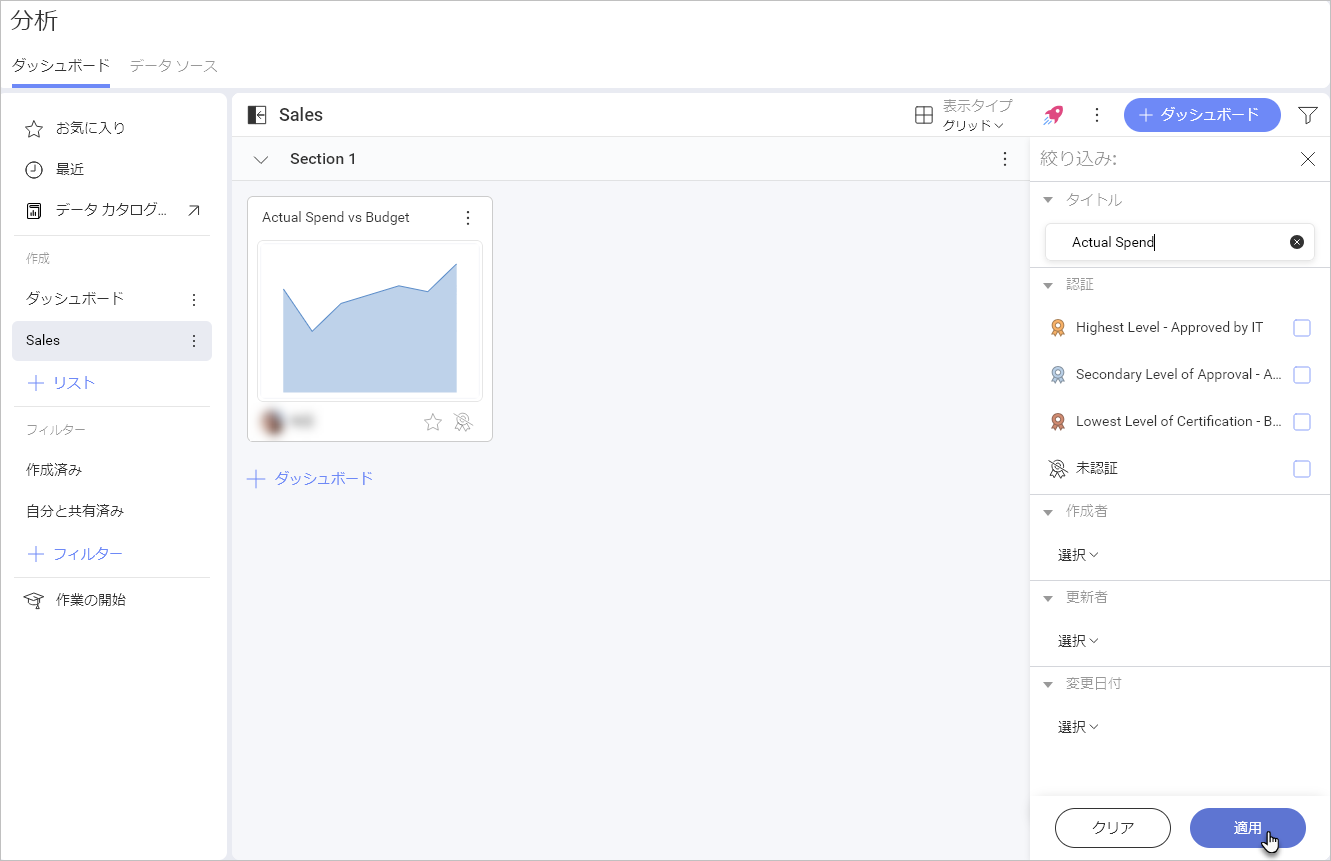The height and width of the screenshot is (861, 1331).
Task: Click the external link arrow beside データ カタログ
Action: tap(194, 210)
